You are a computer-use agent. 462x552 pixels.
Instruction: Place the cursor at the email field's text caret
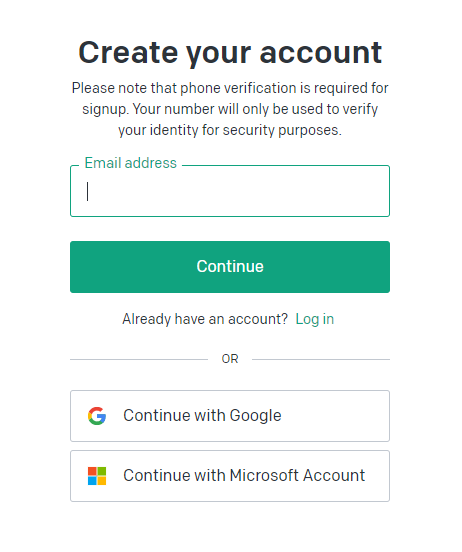(87, 192)
